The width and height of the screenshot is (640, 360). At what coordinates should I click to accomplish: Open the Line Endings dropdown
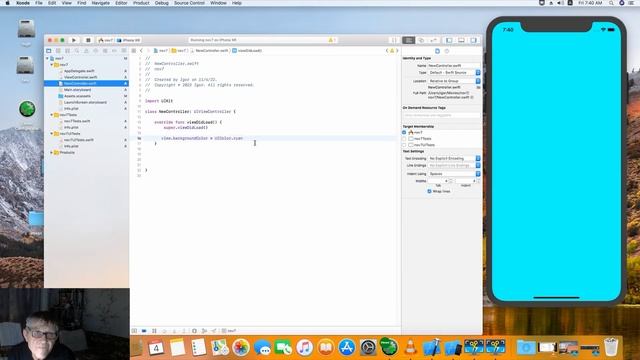[454, 165]
